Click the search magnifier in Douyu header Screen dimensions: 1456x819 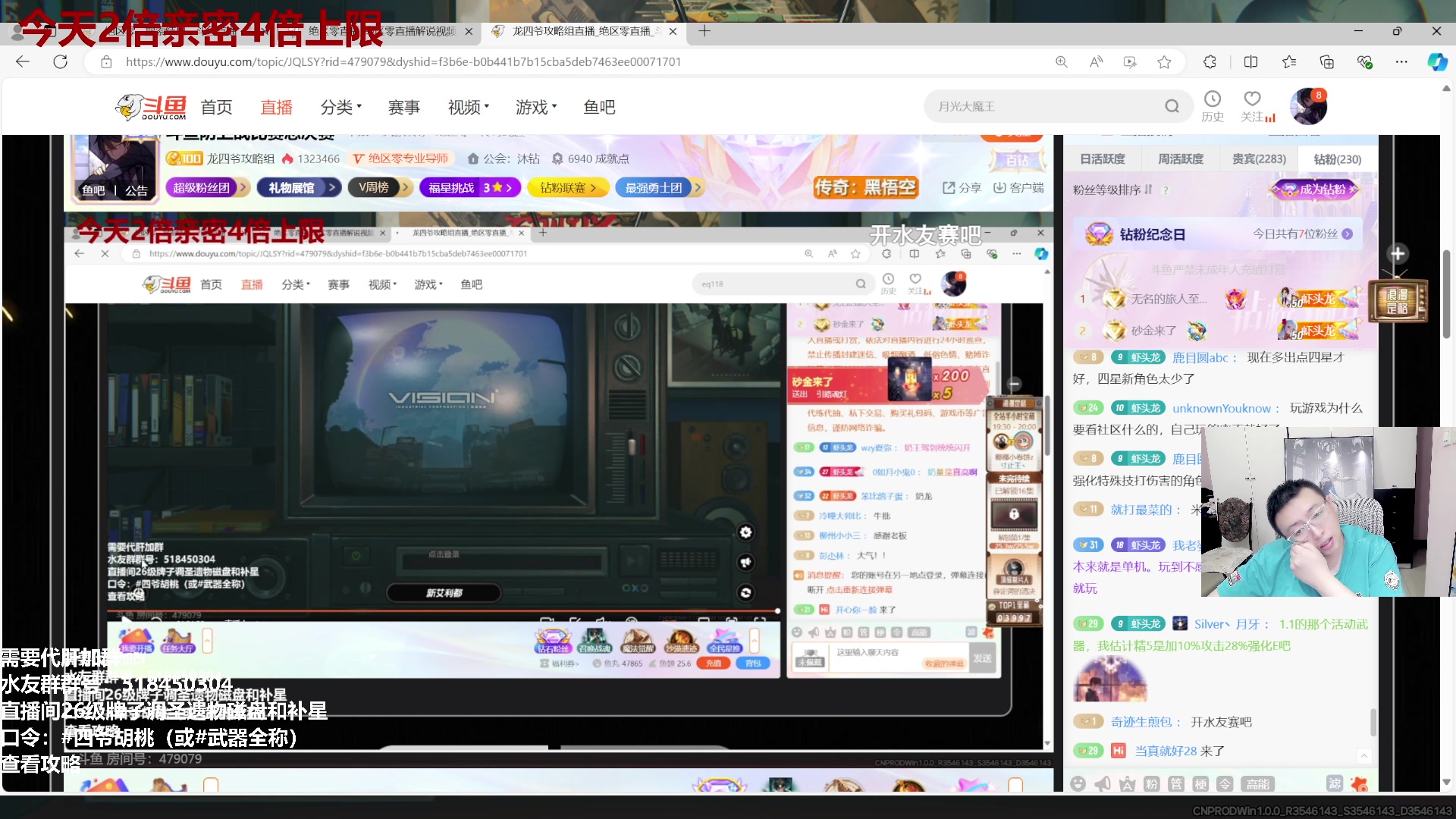click(x=1172, y=106)
